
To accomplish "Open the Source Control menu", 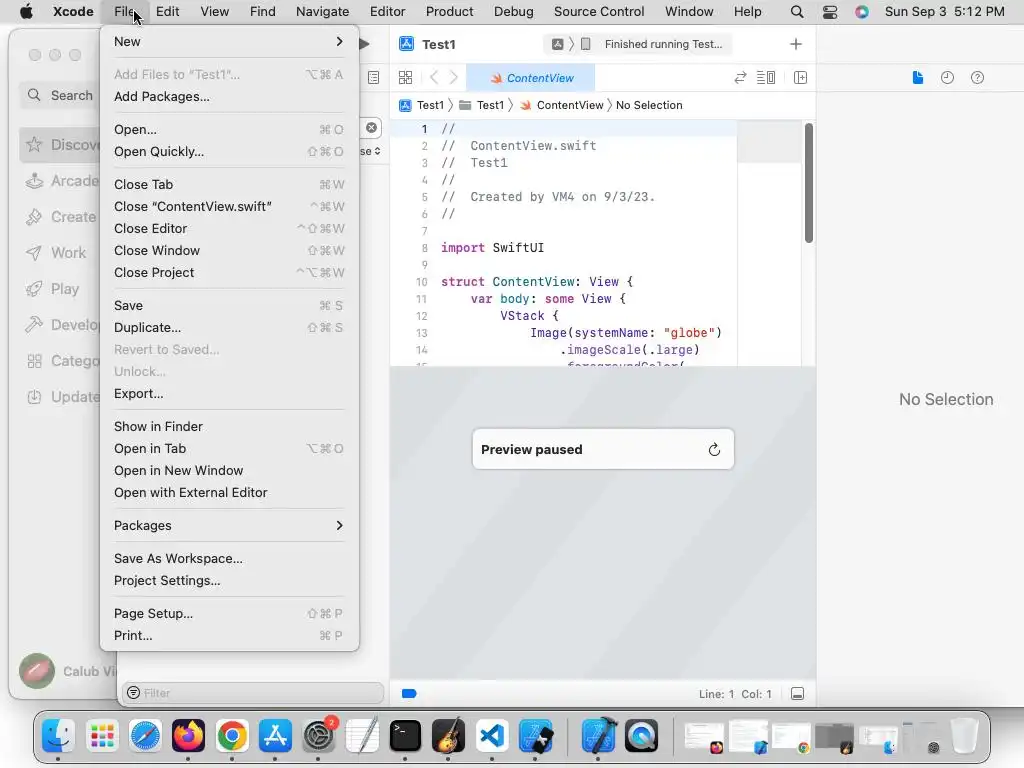I will [x=599, y=12].
